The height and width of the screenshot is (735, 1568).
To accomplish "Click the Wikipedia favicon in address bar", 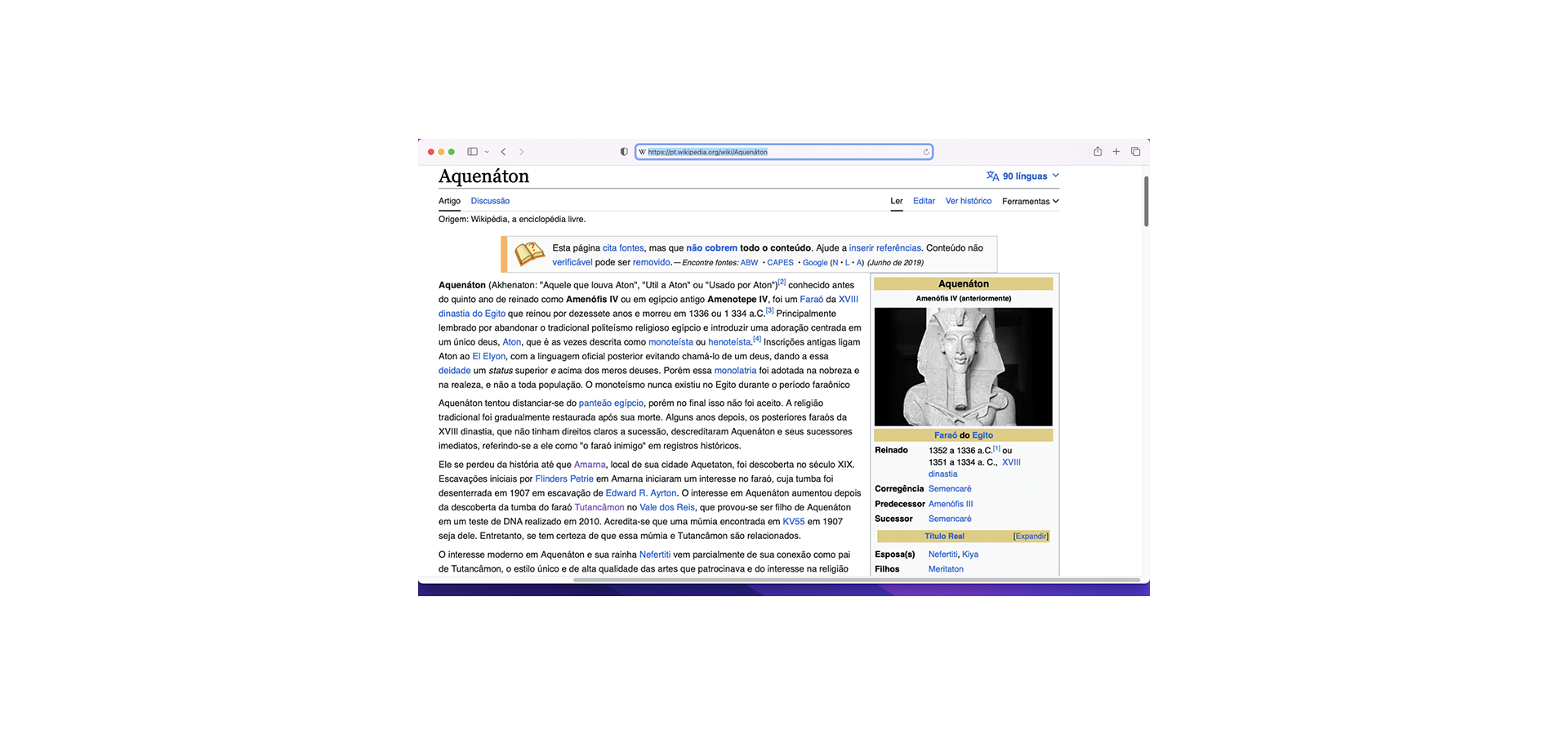I will click(643, 152).
